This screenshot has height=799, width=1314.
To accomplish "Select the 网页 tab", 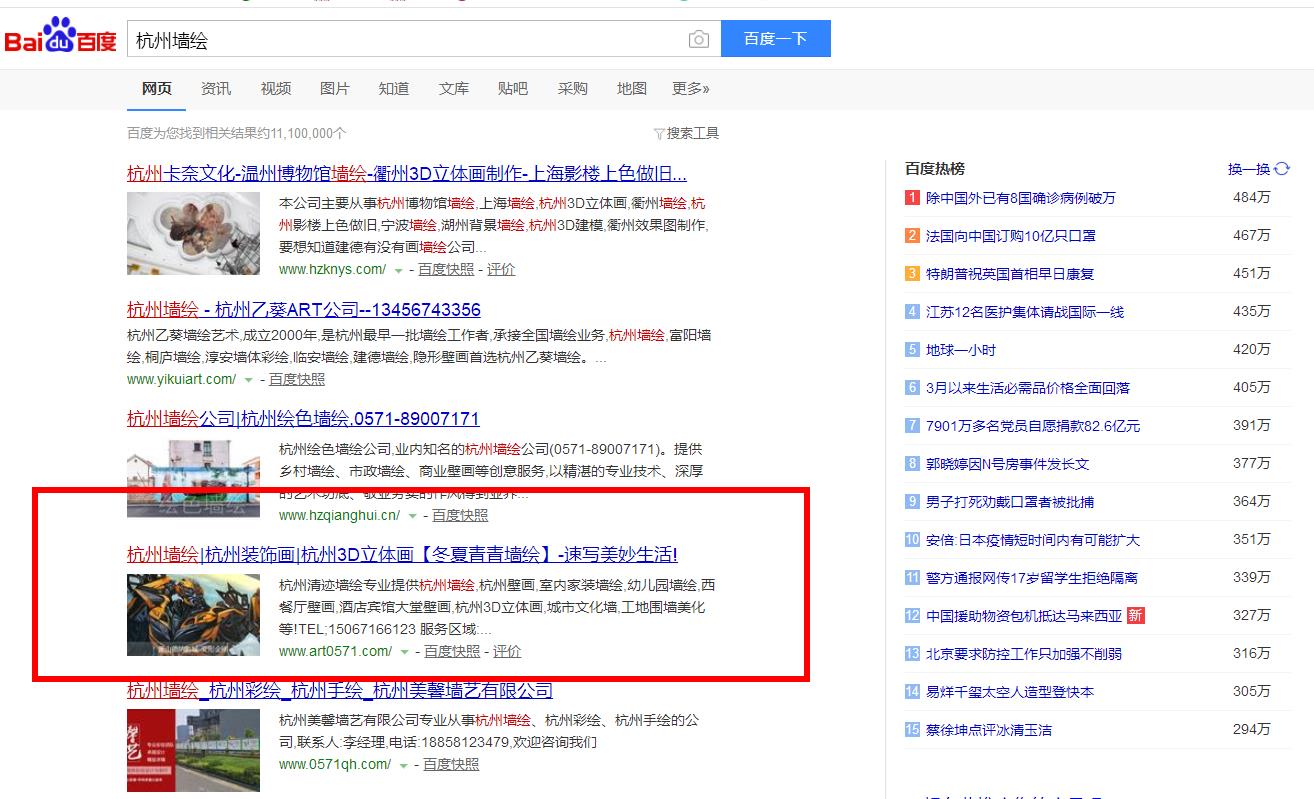I will tap(157, 89).
